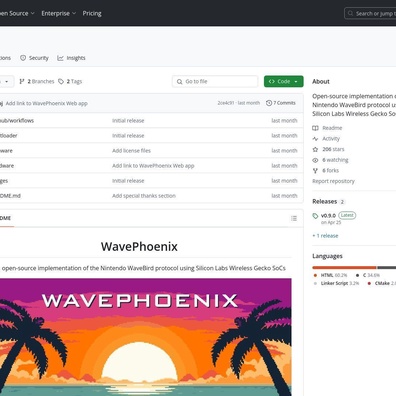Click the Linker Script 3.2% language link

[336, 283]
